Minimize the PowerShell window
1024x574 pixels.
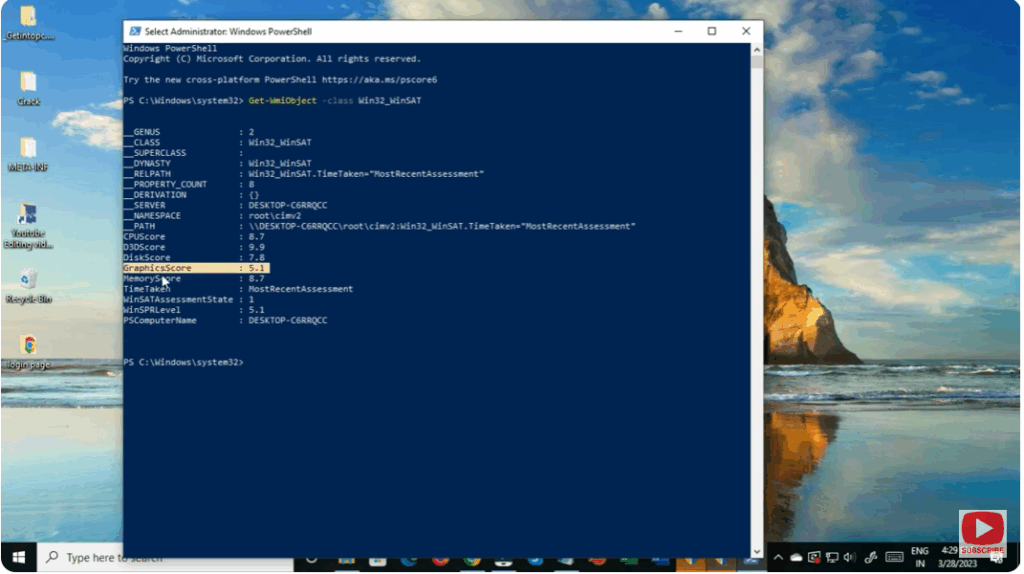click(x=679, y=31)
